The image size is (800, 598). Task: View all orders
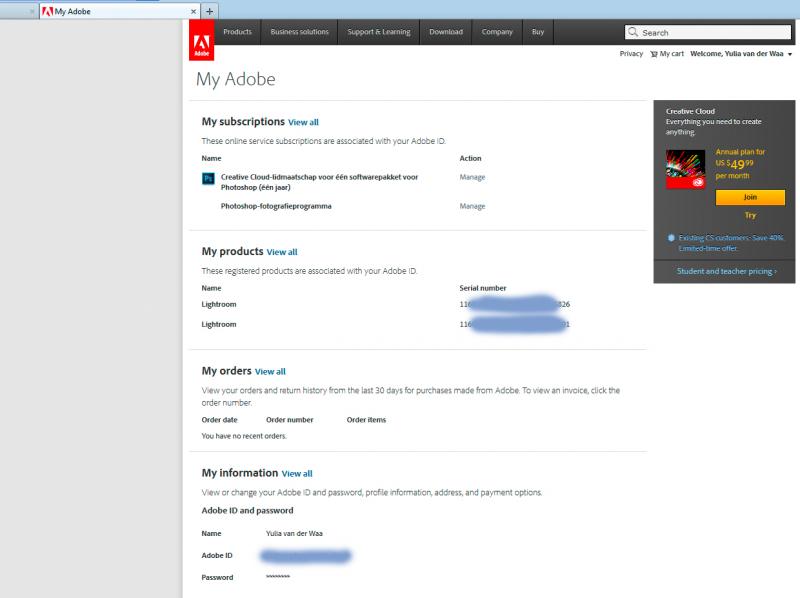point(270,371)
